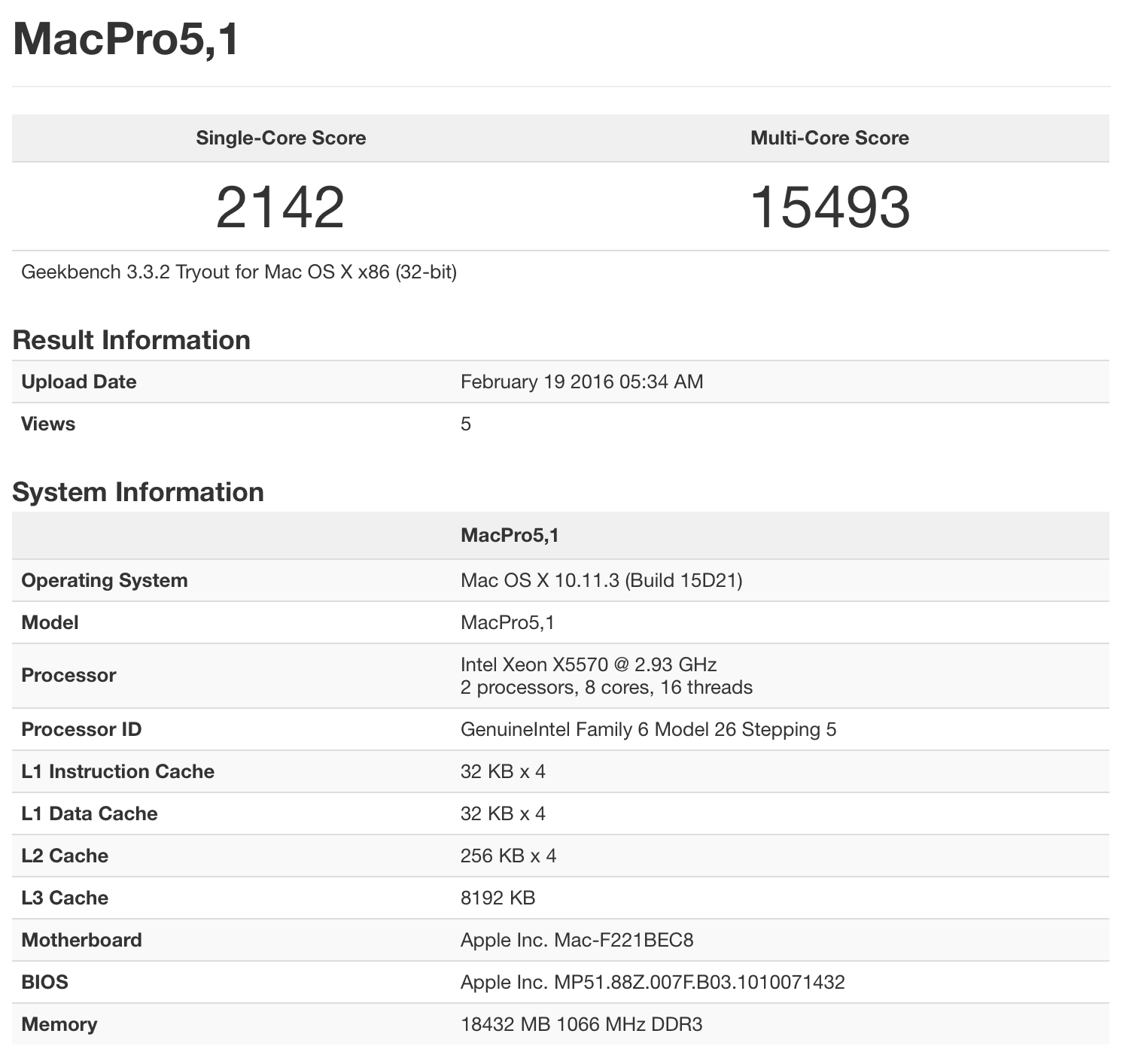The image size is (1132, 1064).
Task: Select 2 processors, 8 cores, 16 threads text
Action: 607,687
